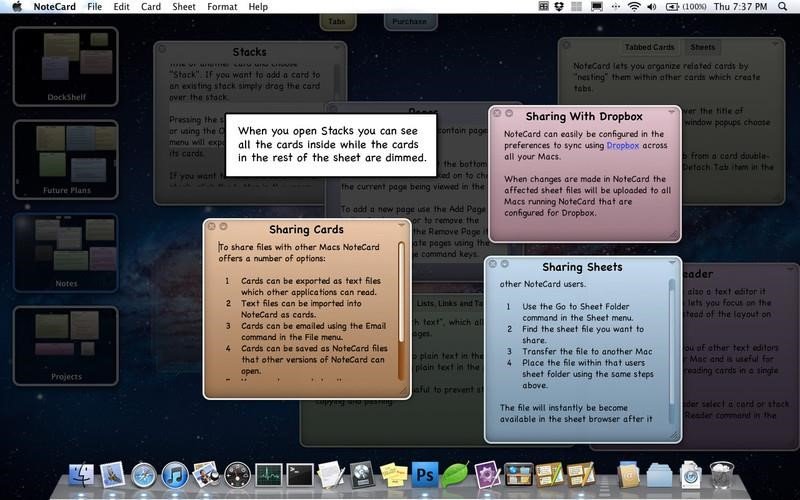Open the Sharing With Dropbox card menu triangle

pos(672,112)
